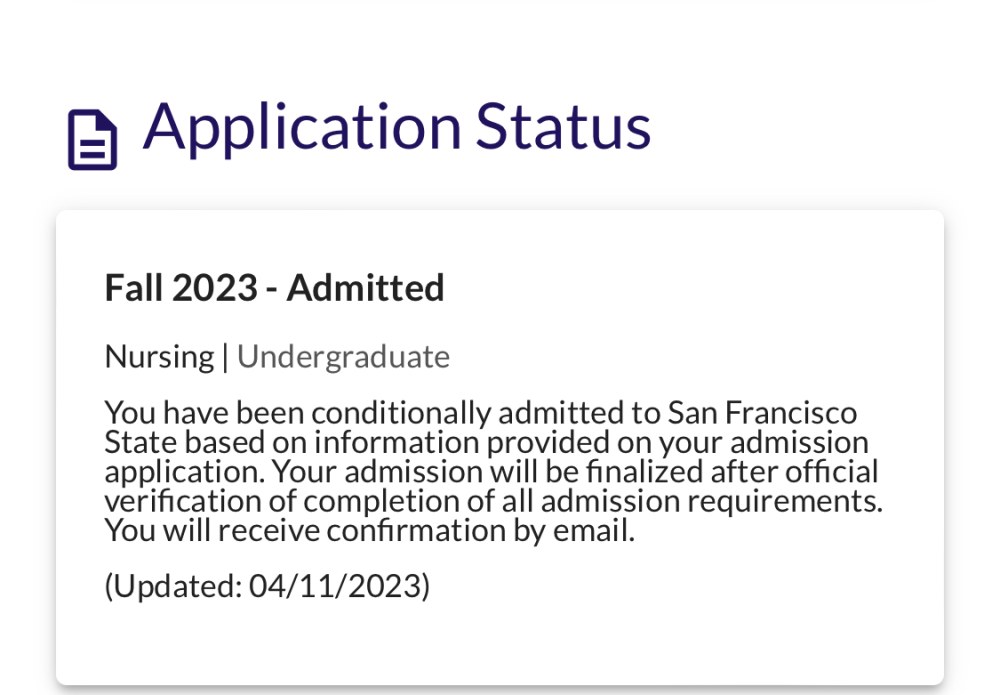Click the Updated: 04/11/2023 date text
Viewport: 1000px width, 695px height.
click(267, 586)
